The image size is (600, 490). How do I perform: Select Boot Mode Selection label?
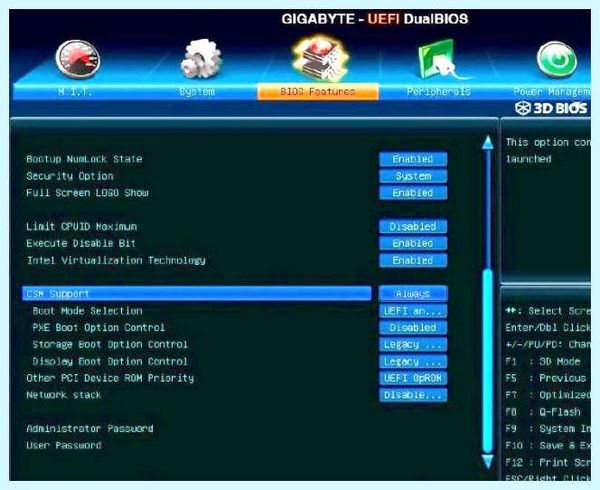click(x=87, y=311)
